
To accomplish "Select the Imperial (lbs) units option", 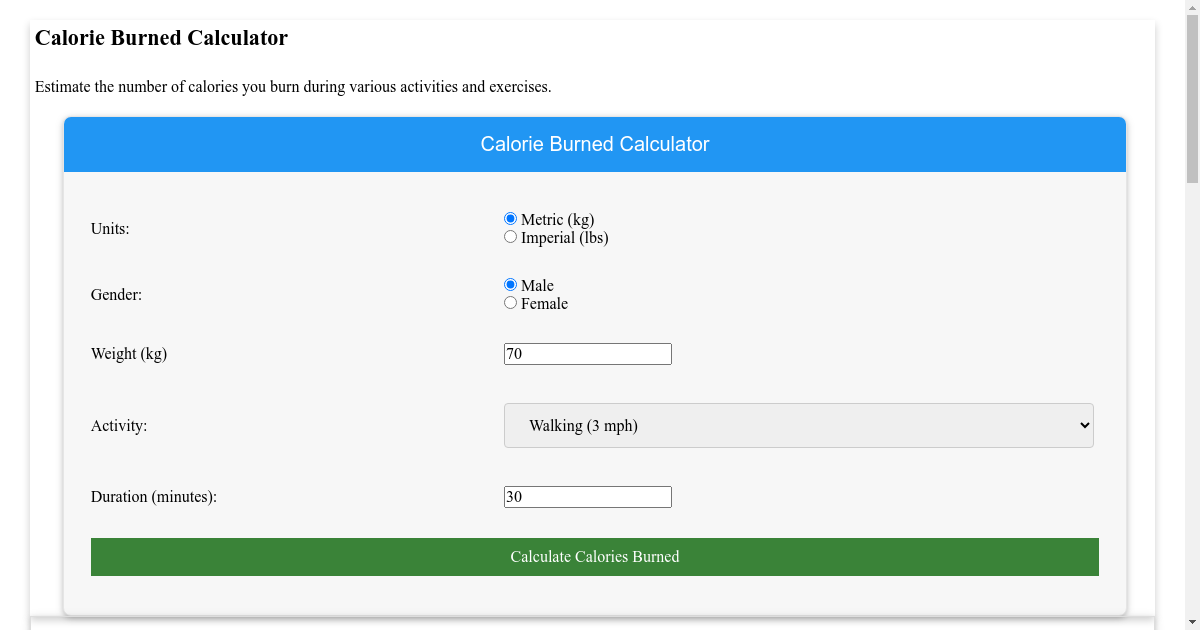I will click(510, 236).
